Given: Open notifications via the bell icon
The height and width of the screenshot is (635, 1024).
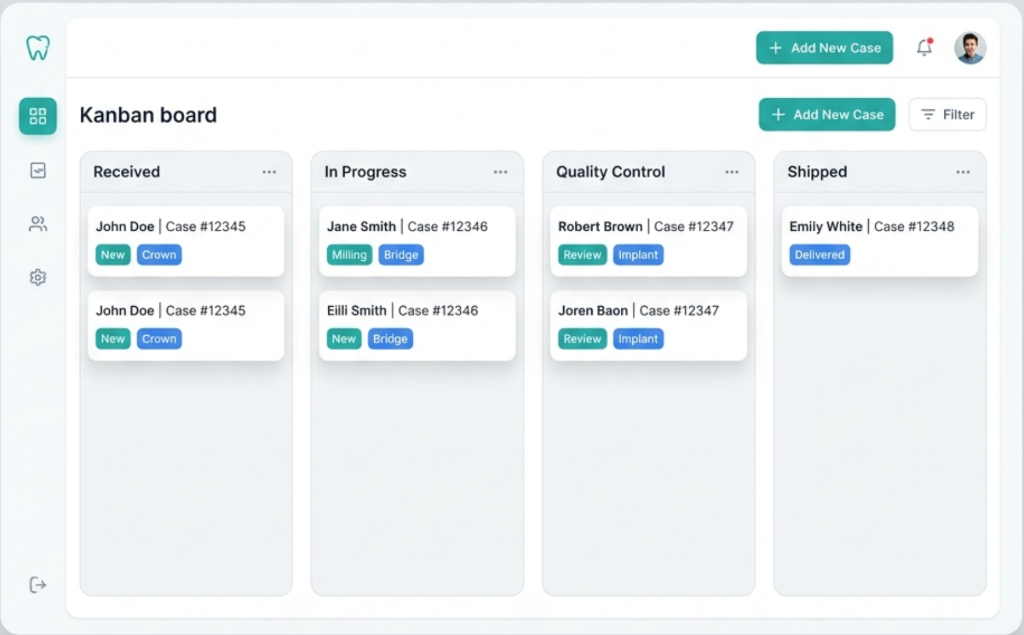Looking at the screenshot, I should click(x=923, y=47).
